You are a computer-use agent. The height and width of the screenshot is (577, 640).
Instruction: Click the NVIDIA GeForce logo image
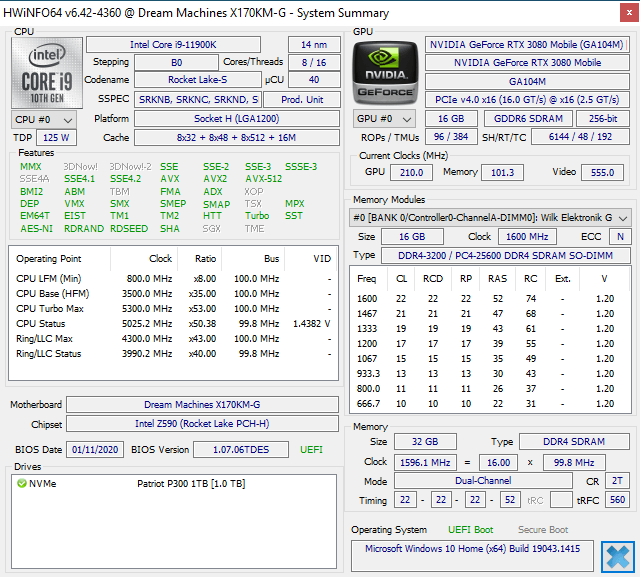coord(385,73)
